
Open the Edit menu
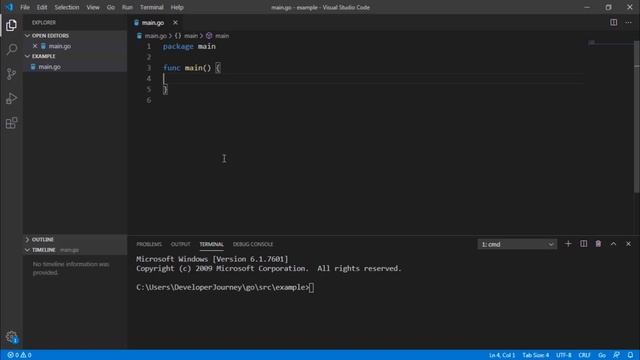pyautogui.click(x=42, y=7)
